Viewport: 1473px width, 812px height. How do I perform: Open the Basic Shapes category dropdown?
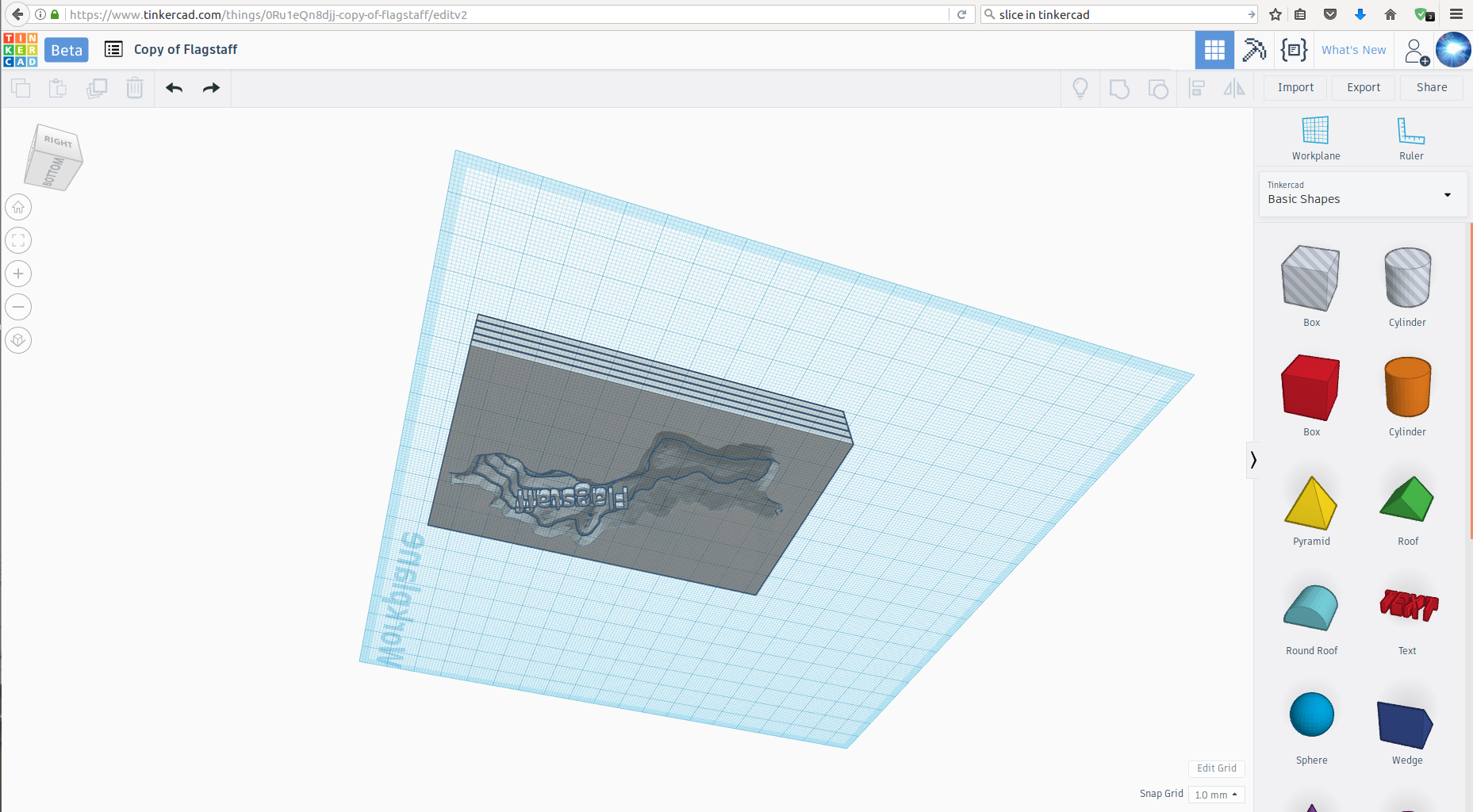1362,194
